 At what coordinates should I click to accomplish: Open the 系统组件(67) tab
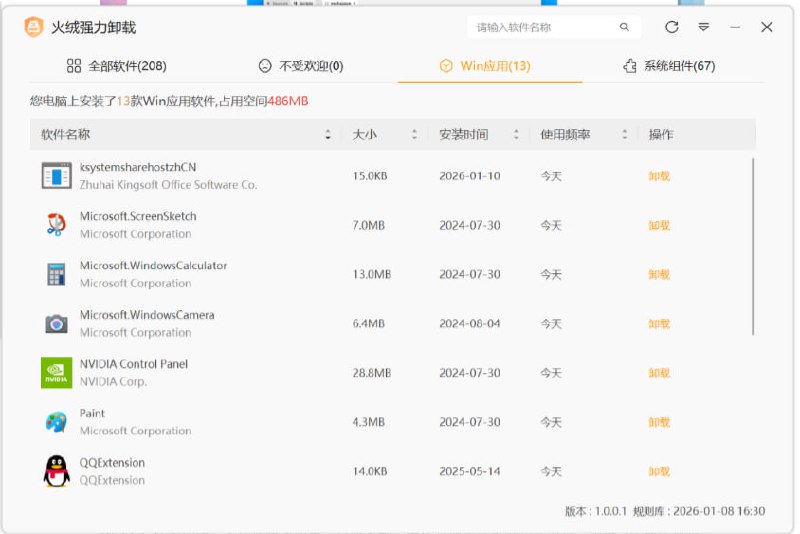(x=669, y=66)
